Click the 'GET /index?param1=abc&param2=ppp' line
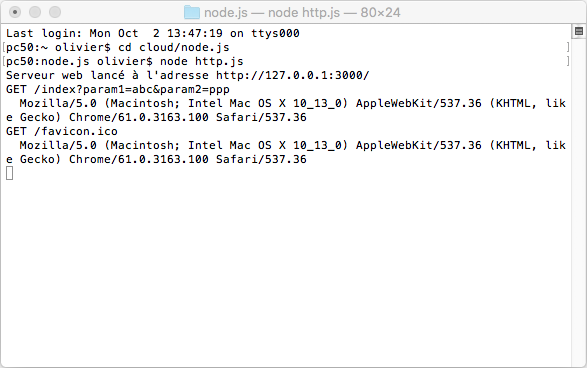This screenshot has width=587, height=368. 118,89
